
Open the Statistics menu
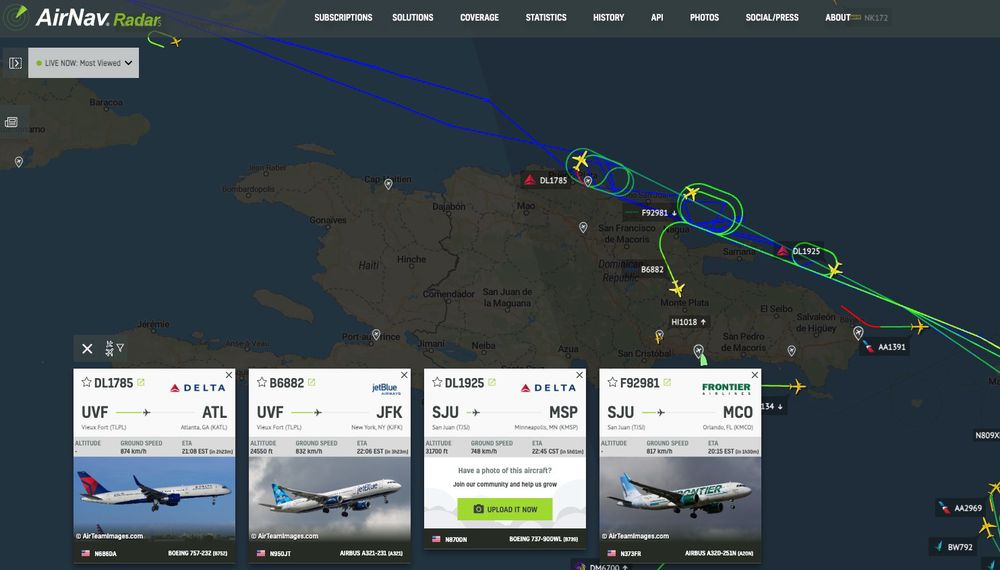click(546, 17)
